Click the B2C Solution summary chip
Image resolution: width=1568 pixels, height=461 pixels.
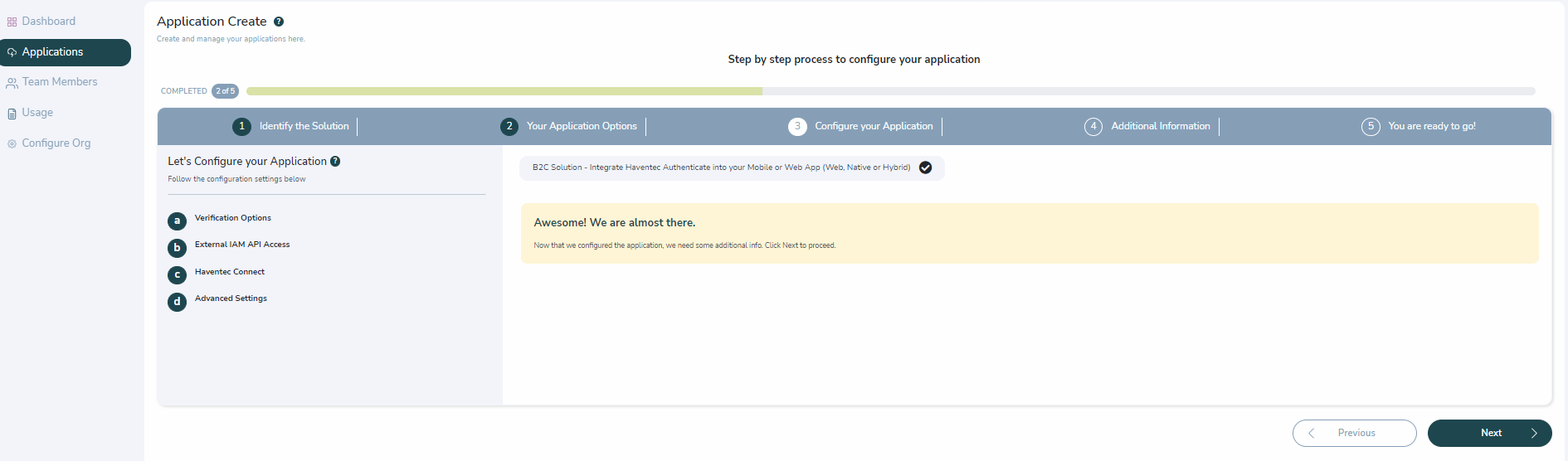(733, 167)
